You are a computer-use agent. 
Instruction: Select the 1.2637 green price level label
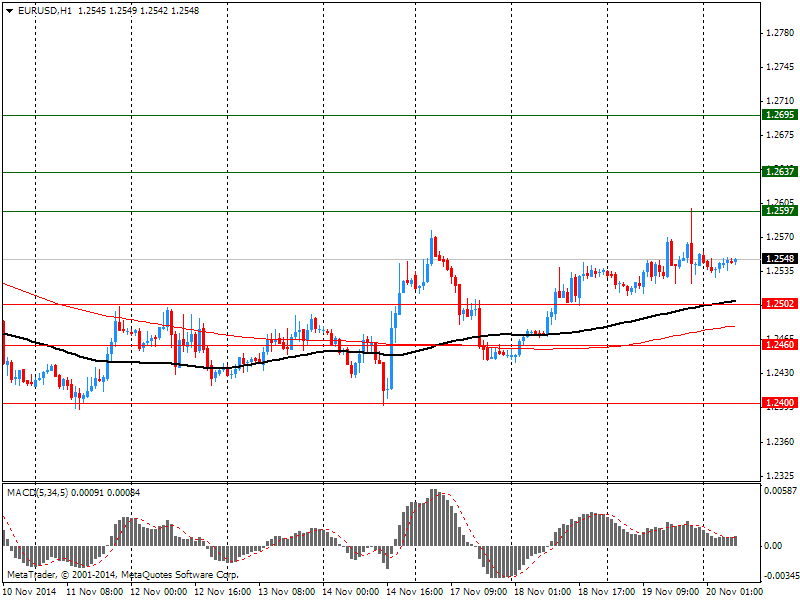[x=780, y=171]
